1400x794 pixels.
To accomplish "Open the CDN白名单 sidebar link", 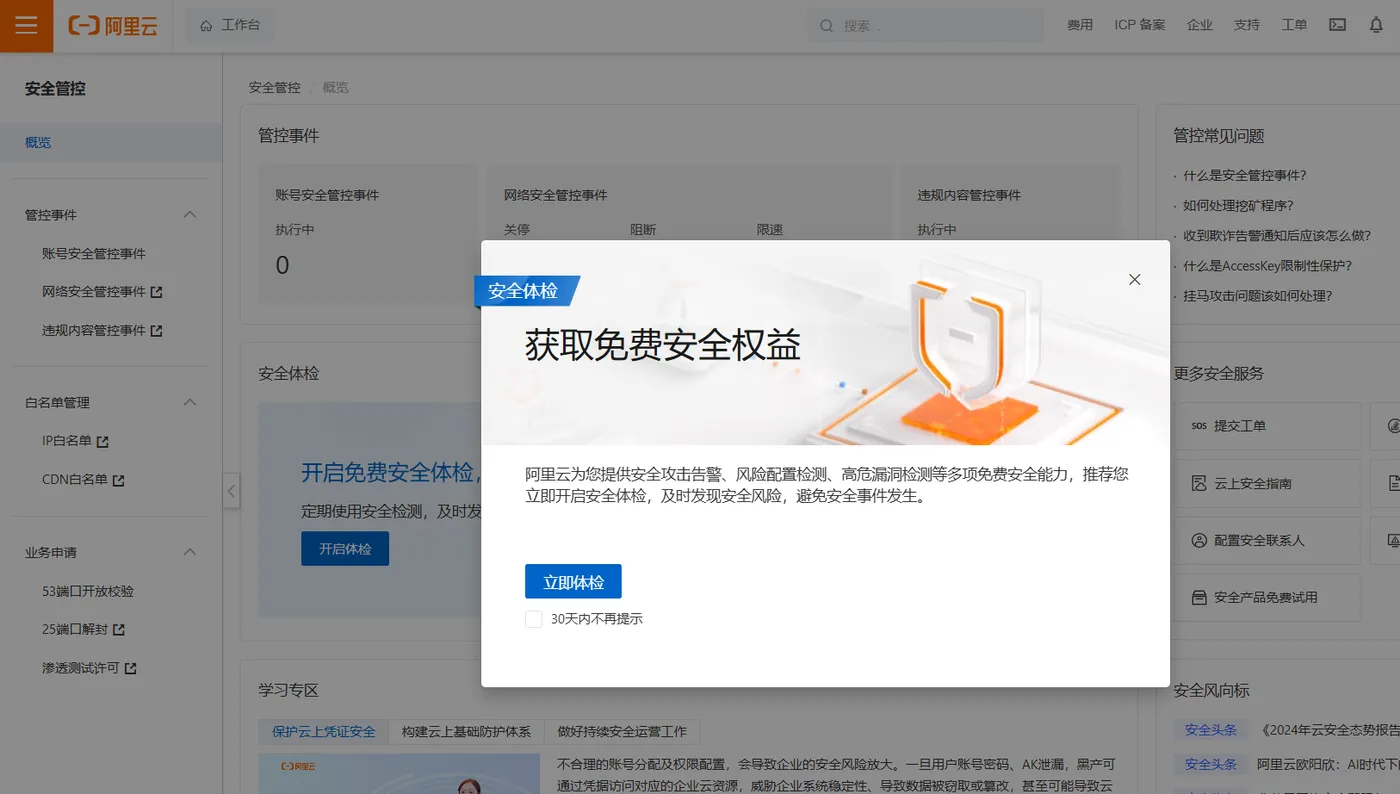I will [83, 479].
